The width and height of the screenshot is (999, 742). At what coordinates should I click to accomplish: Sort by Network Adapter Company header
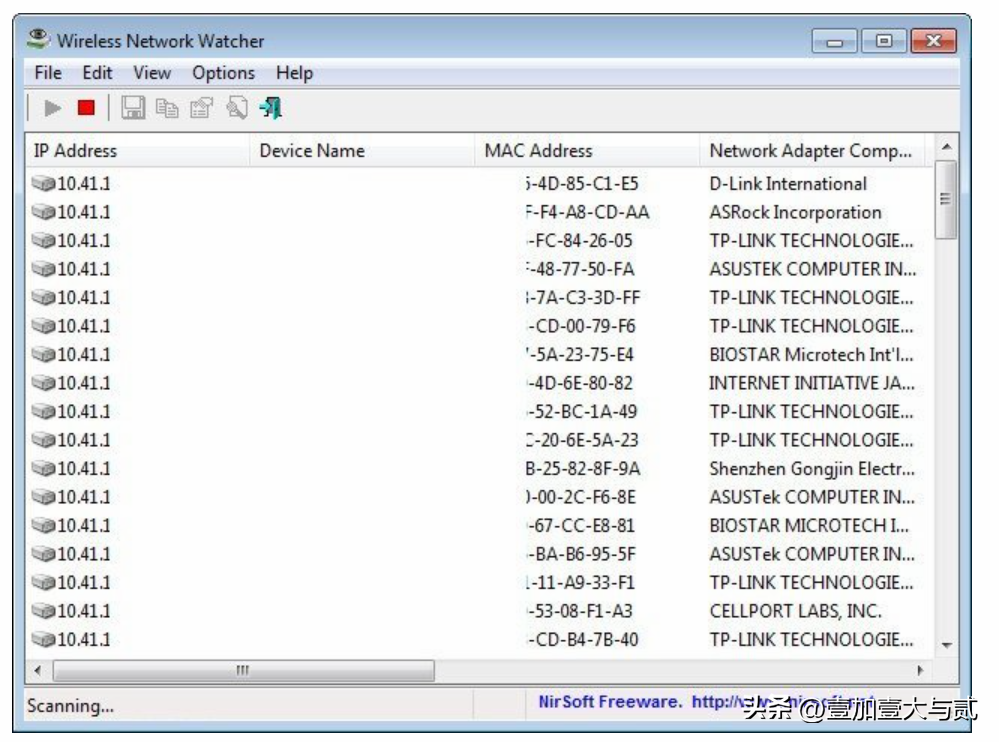click(812, 151)
